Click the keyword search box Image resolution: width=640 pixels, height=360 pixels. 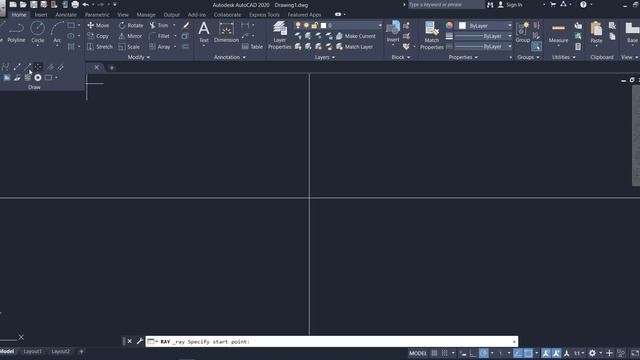446,4
